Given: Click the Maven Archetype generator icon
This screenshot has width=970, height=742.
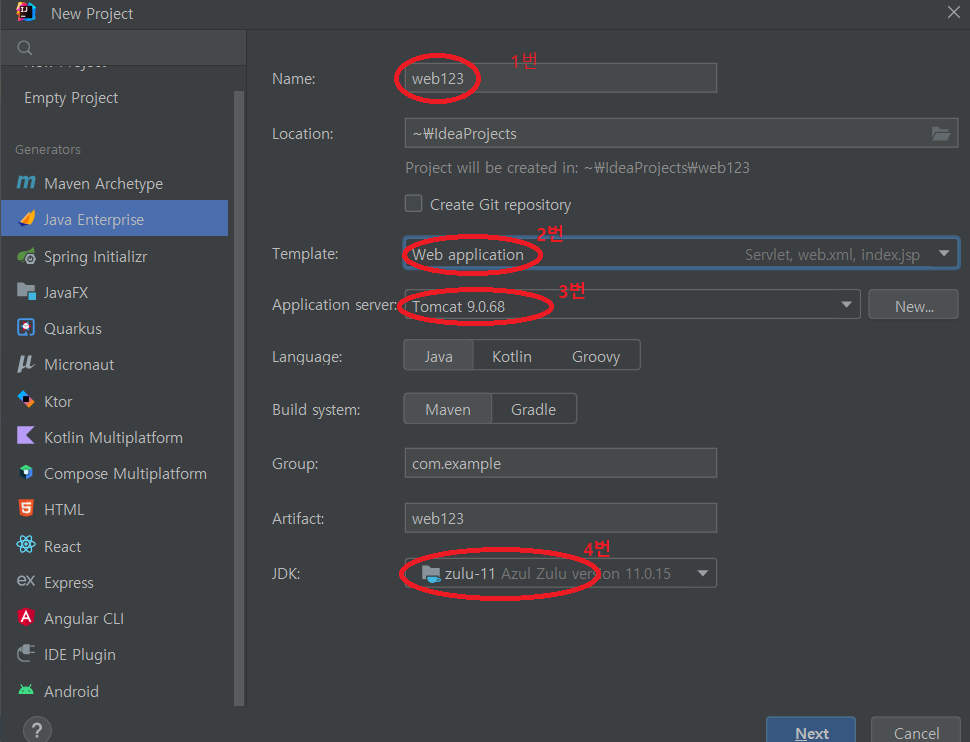Looking at the screenshot, I should point(26,183).
